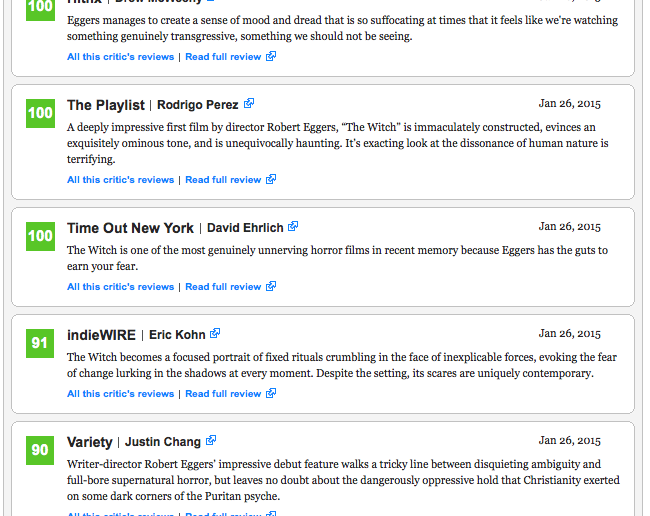Viewport: 650px width, 516px height.
Task: Click the Jan 26, 2015 date on Variety review
Action: pyautogui.click(x=570, y=441)
